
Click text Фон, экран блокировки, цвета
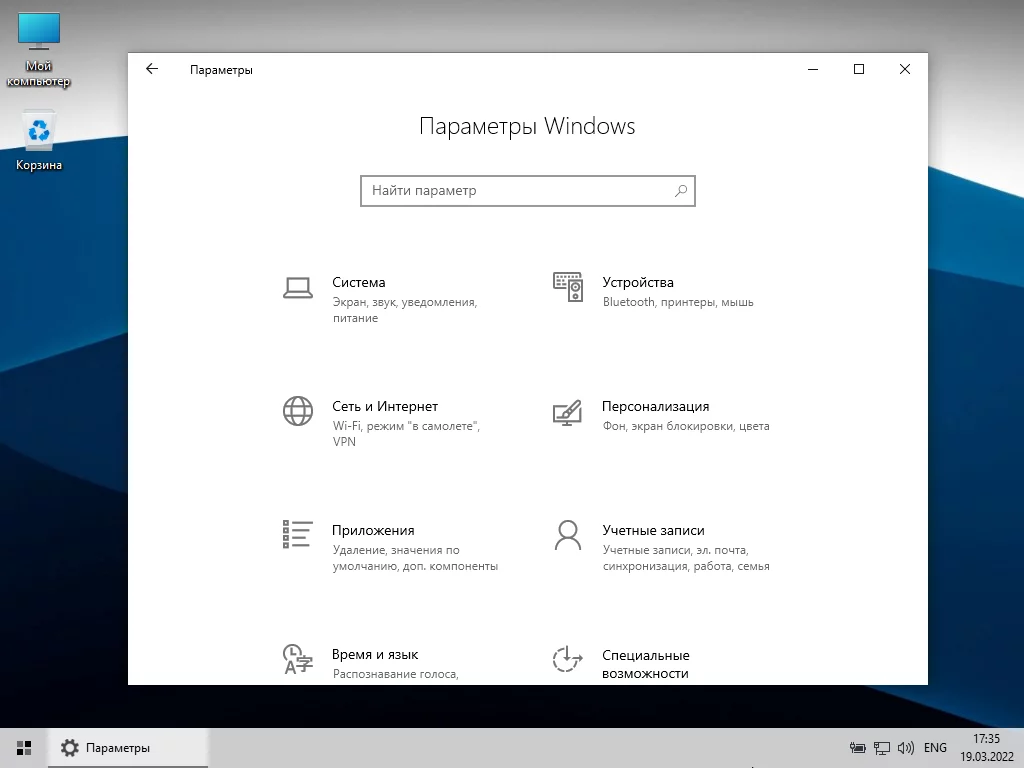pyautogui.click(x=686, y=426)
